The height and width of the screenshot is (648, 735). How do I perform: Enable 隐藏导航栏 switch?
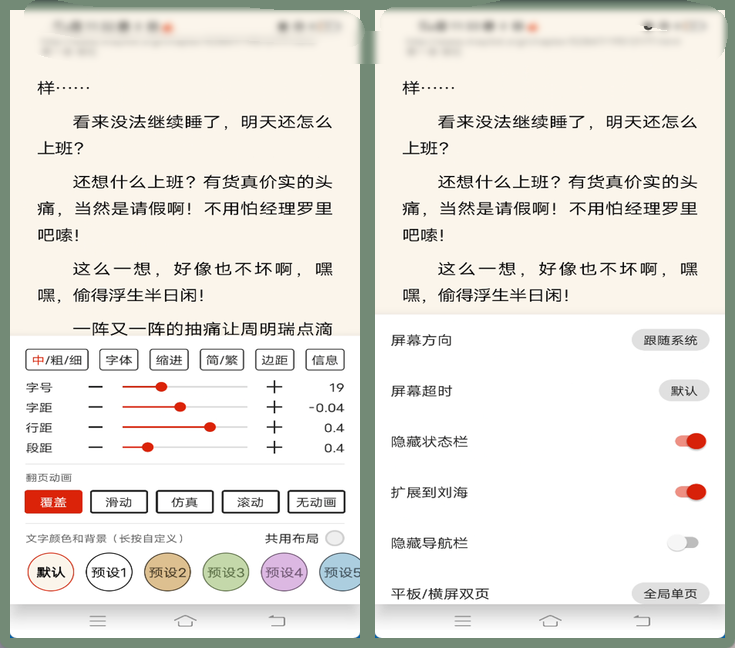pyautogui.click(x=683, y=543)
